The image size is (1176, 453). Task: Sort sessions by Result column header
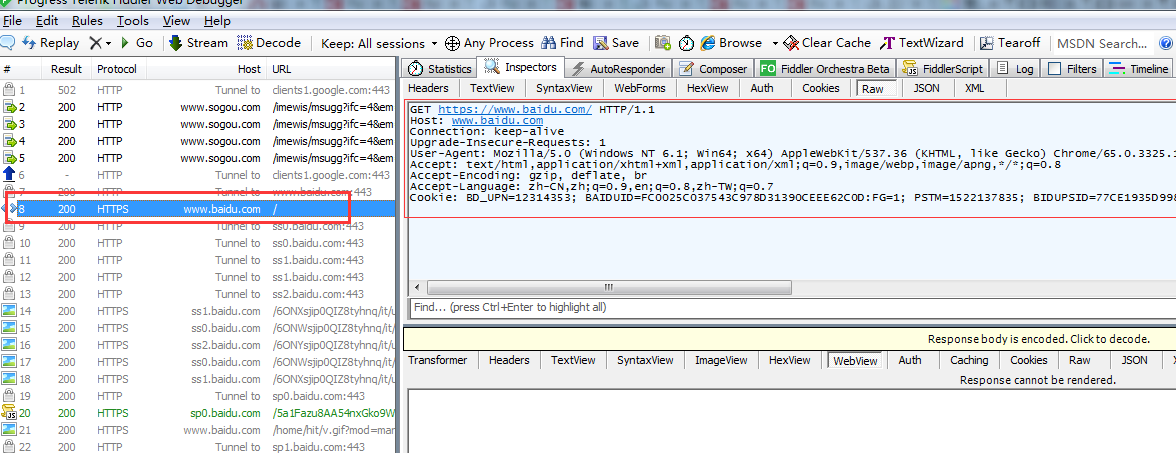[66, 69]
